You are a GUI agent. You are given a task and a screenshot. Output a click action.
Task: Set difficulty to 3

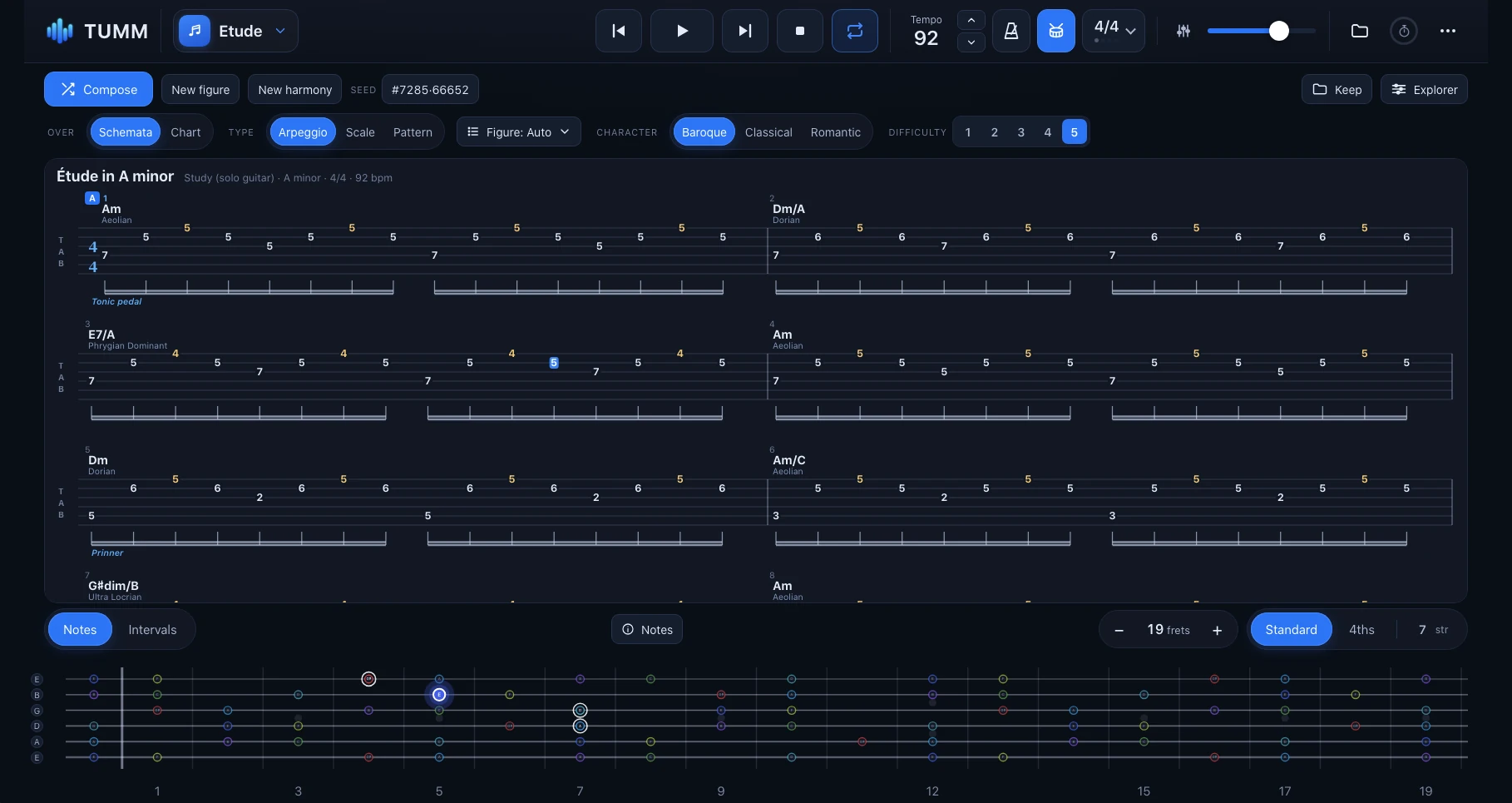pyautogui.click(x=1021, y=131)
